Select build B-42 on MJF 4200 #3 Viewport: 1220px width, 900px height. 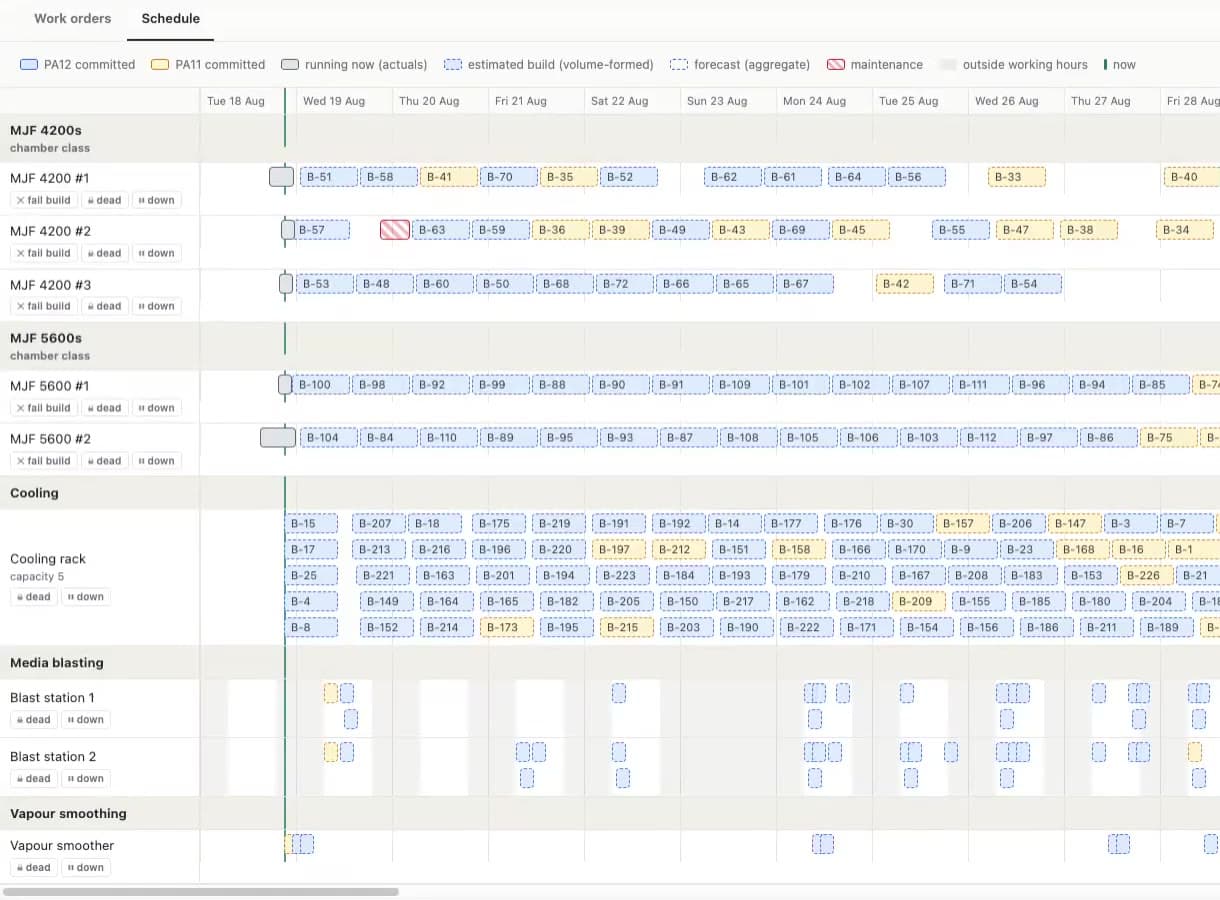click(x=905, y=284)
